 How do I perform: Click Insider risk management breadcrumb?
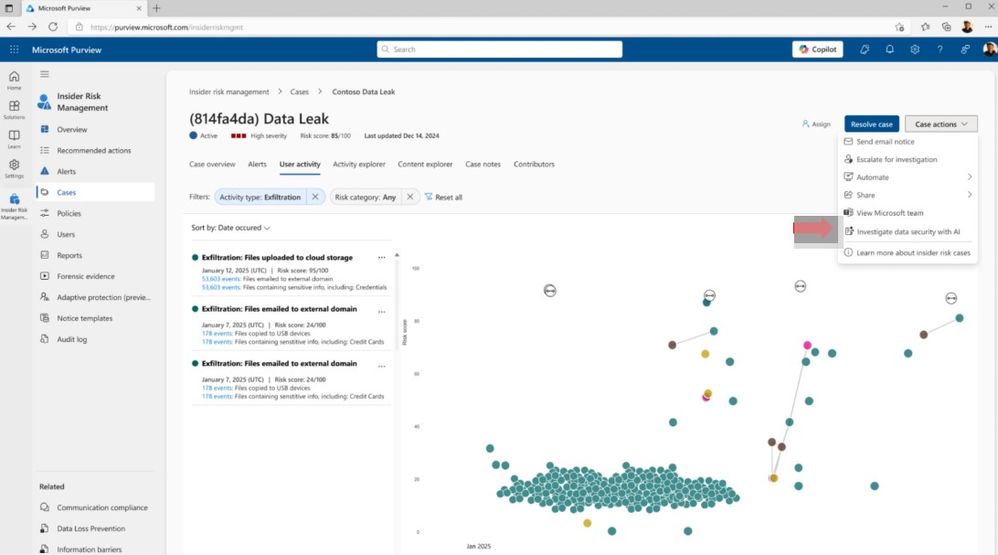tap(229, 92)
